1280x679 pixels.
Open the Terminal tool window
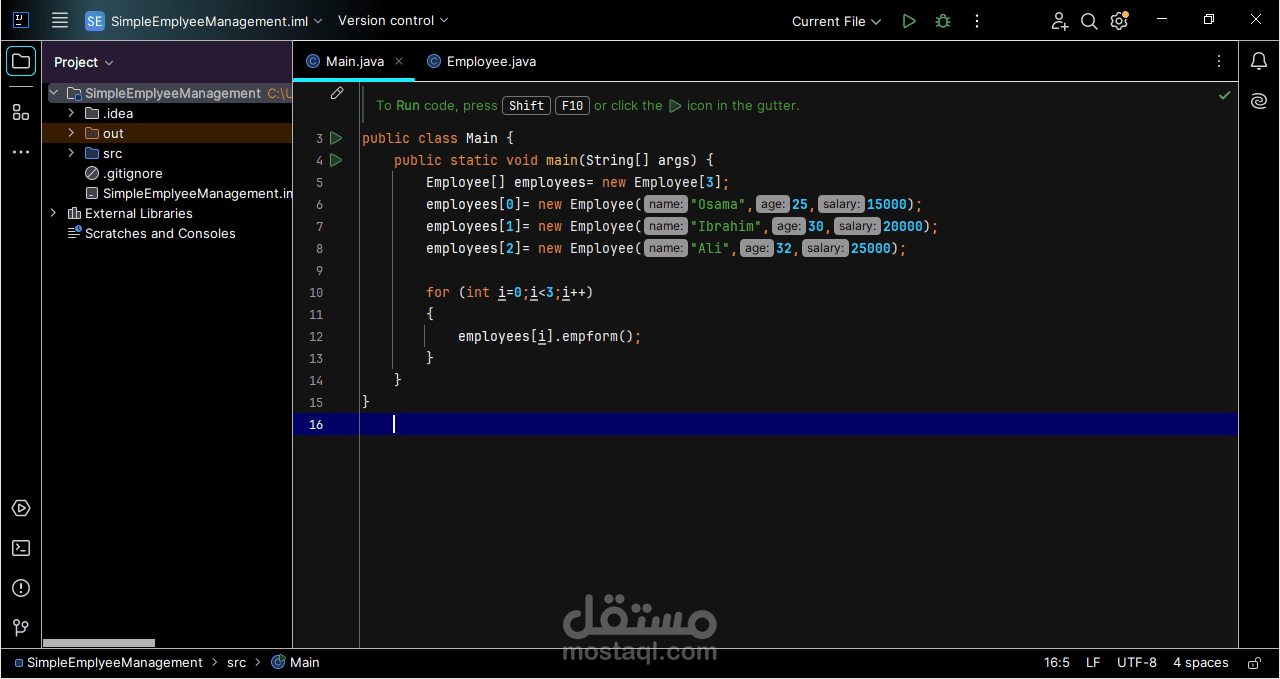point(21,548)
